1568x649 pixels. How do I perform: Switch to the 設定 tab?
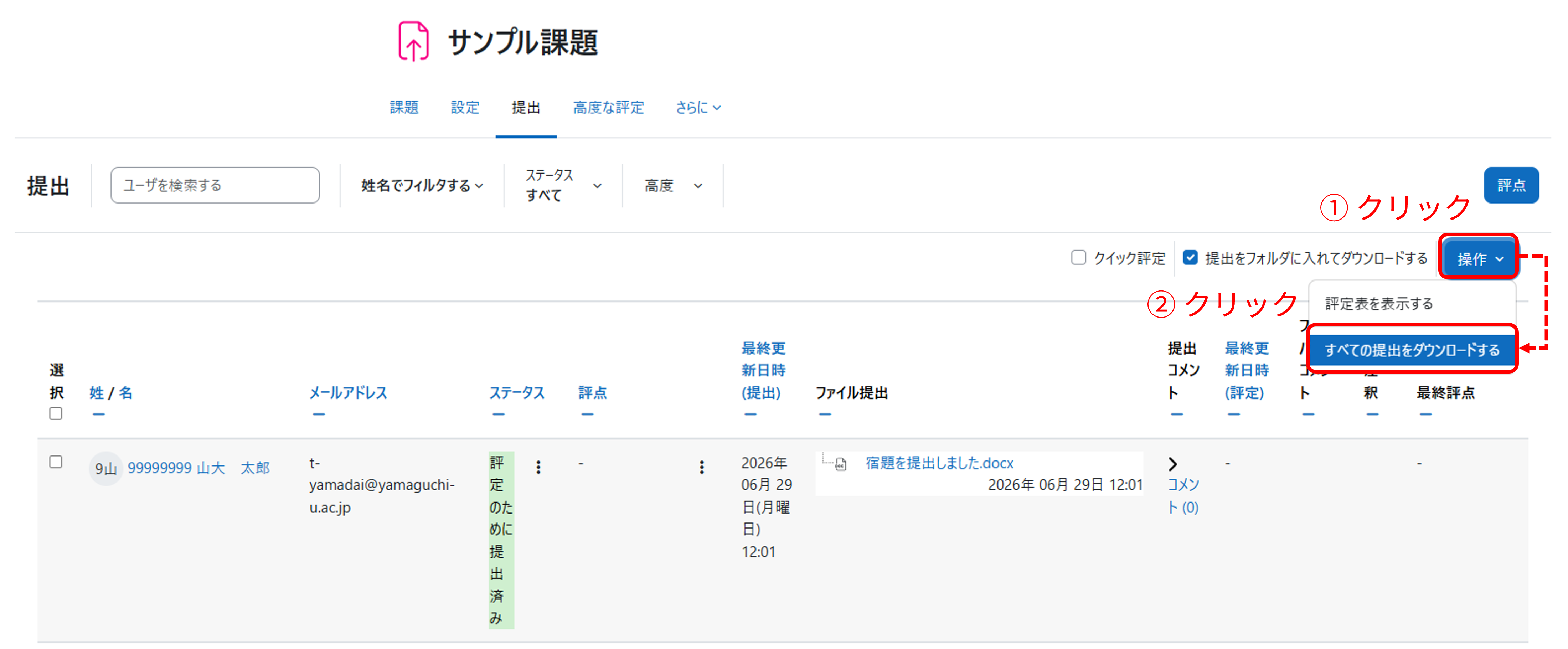point(465,108)
